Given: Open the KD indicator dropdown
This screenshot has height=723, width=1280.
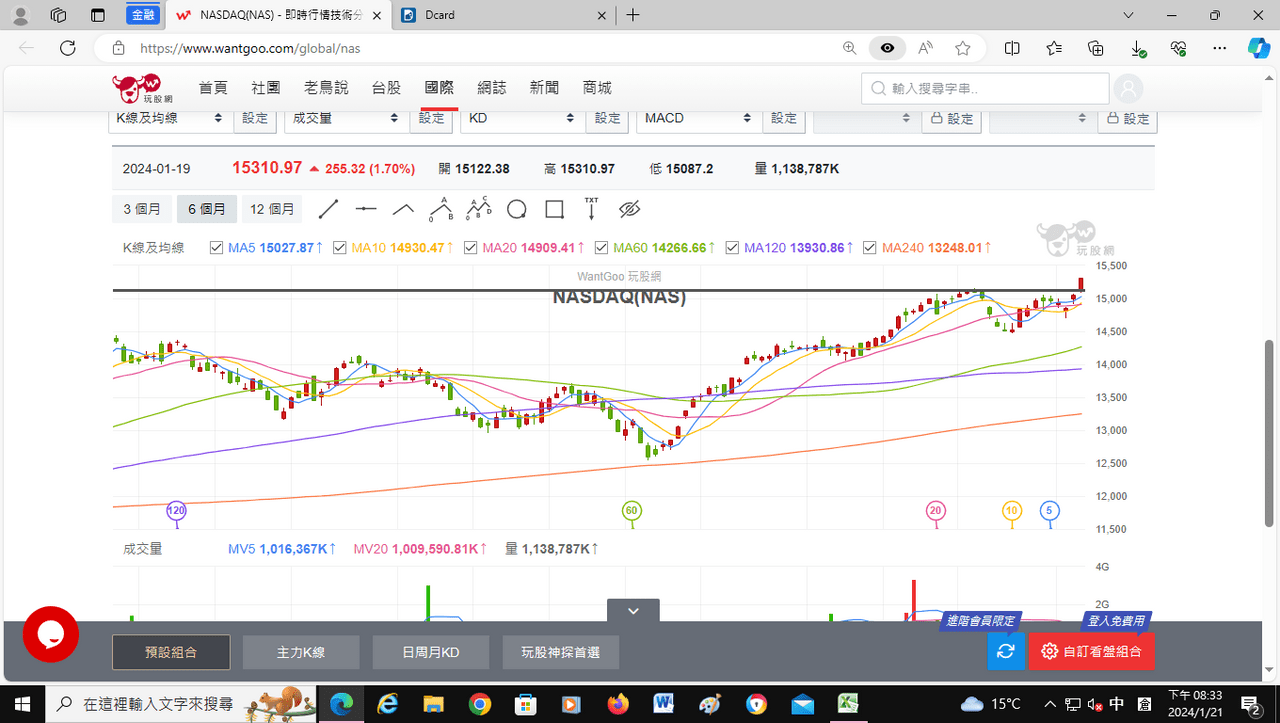Looking at the screenshot, I should [522, 118].
